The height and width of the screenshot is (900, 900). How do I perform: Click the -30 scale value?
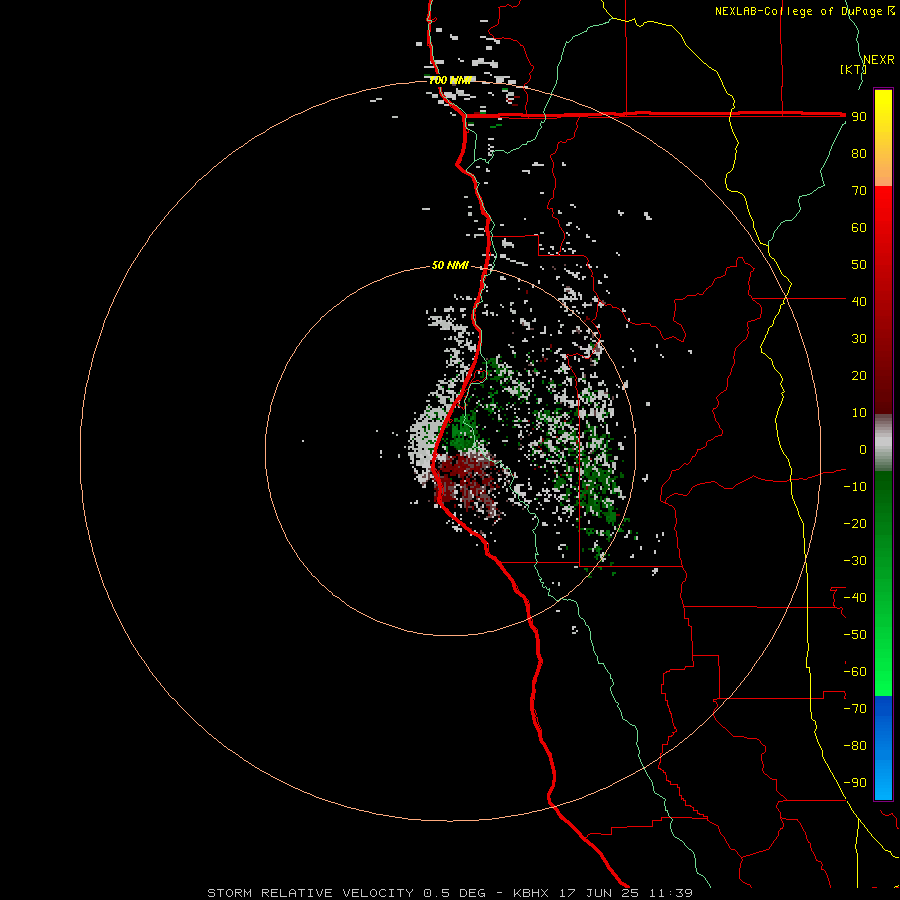click(x=855, y=561)
